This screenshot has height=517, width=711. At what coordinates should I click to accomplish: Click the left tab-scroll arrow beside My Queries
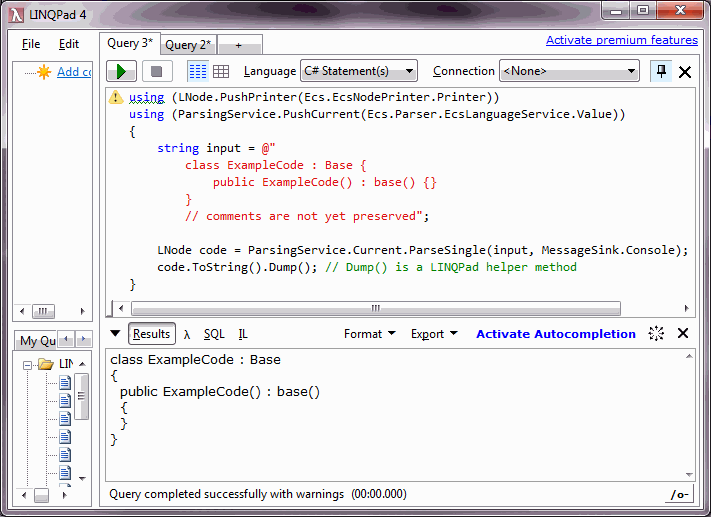click(66, 339)
